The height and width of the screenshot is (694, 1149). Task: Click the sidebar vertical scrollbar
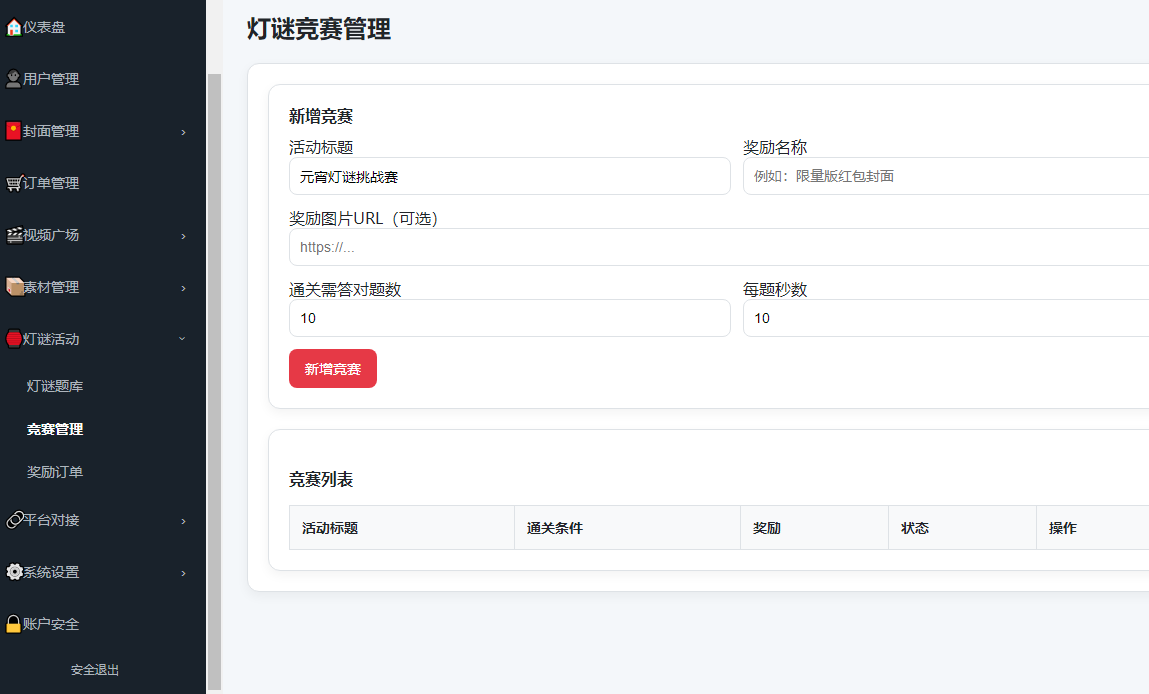[214, 380]
